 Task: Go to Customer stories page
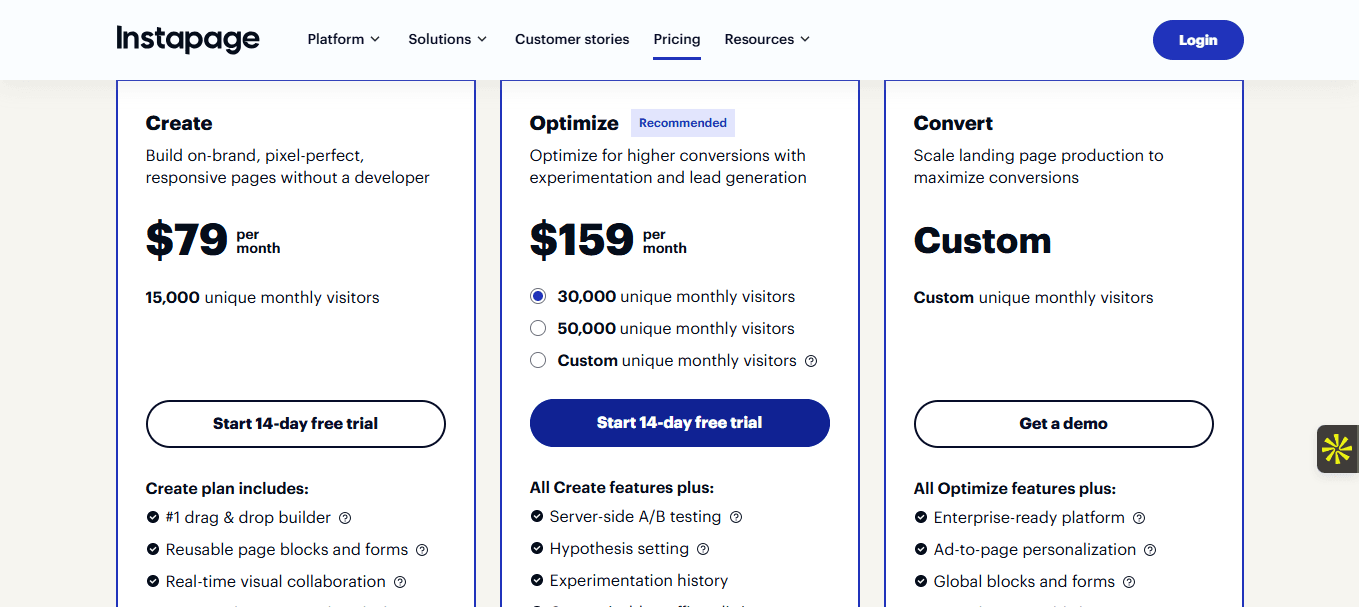coord(572,39)
